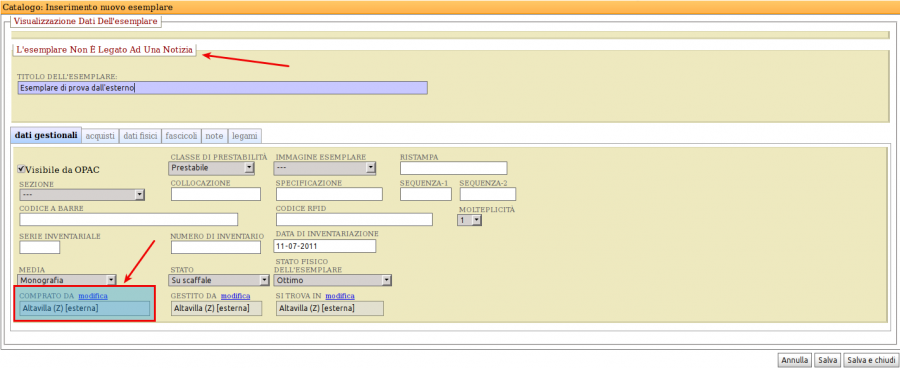Click modifica link next to Si trova in

(x=340, y=296)
